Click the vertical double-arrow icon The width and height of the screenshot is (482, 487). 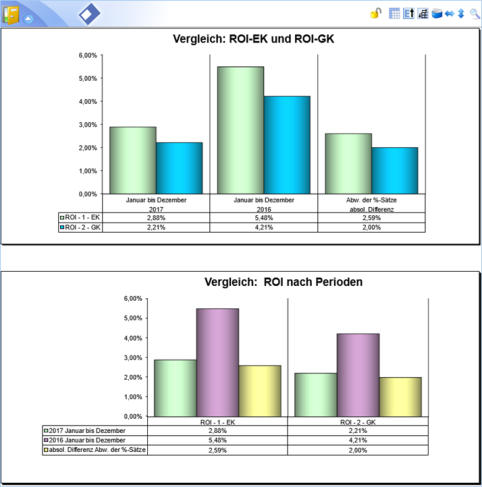461,14
